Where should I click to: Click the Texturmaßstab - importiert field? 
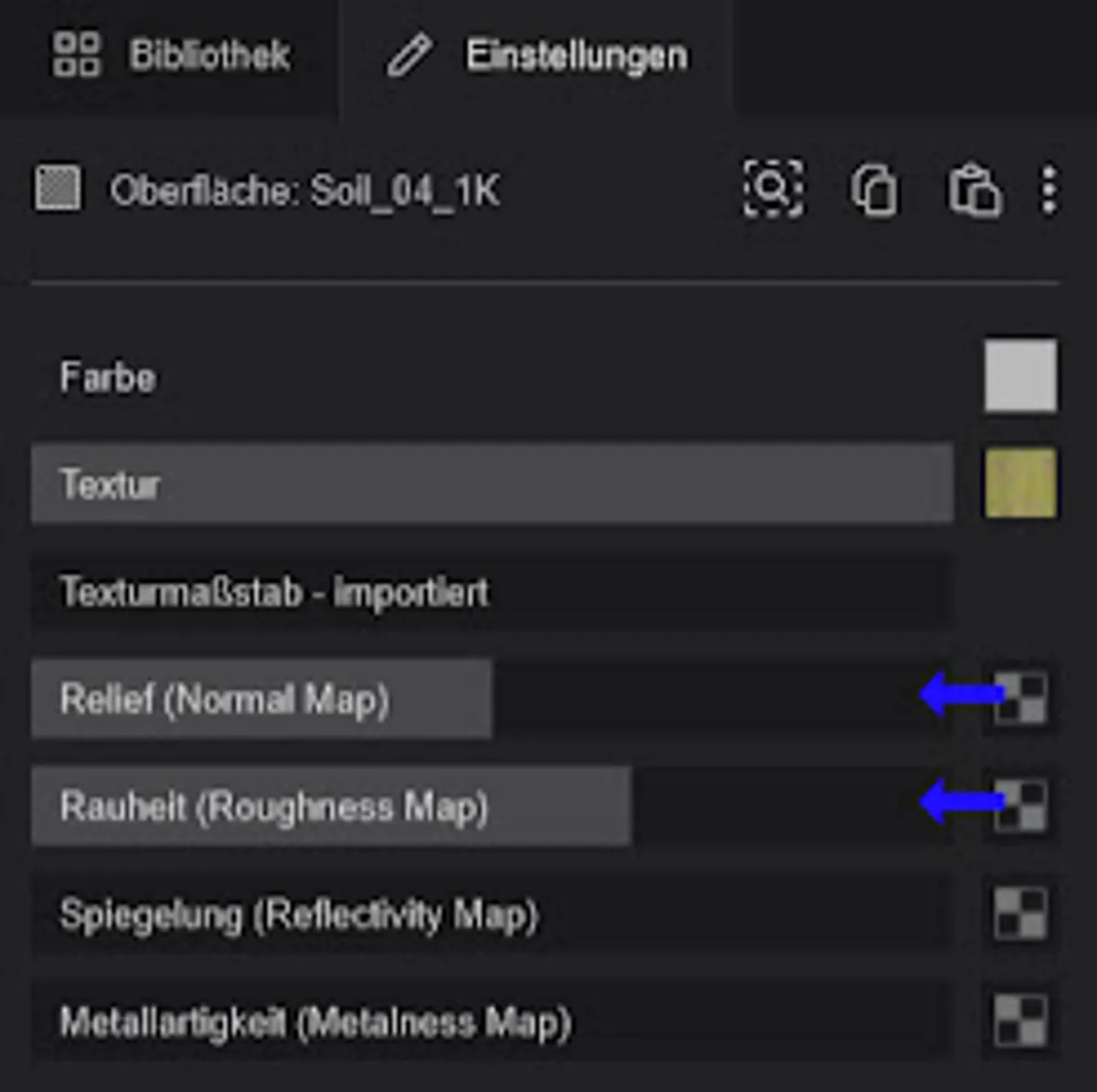click(492, 591)
